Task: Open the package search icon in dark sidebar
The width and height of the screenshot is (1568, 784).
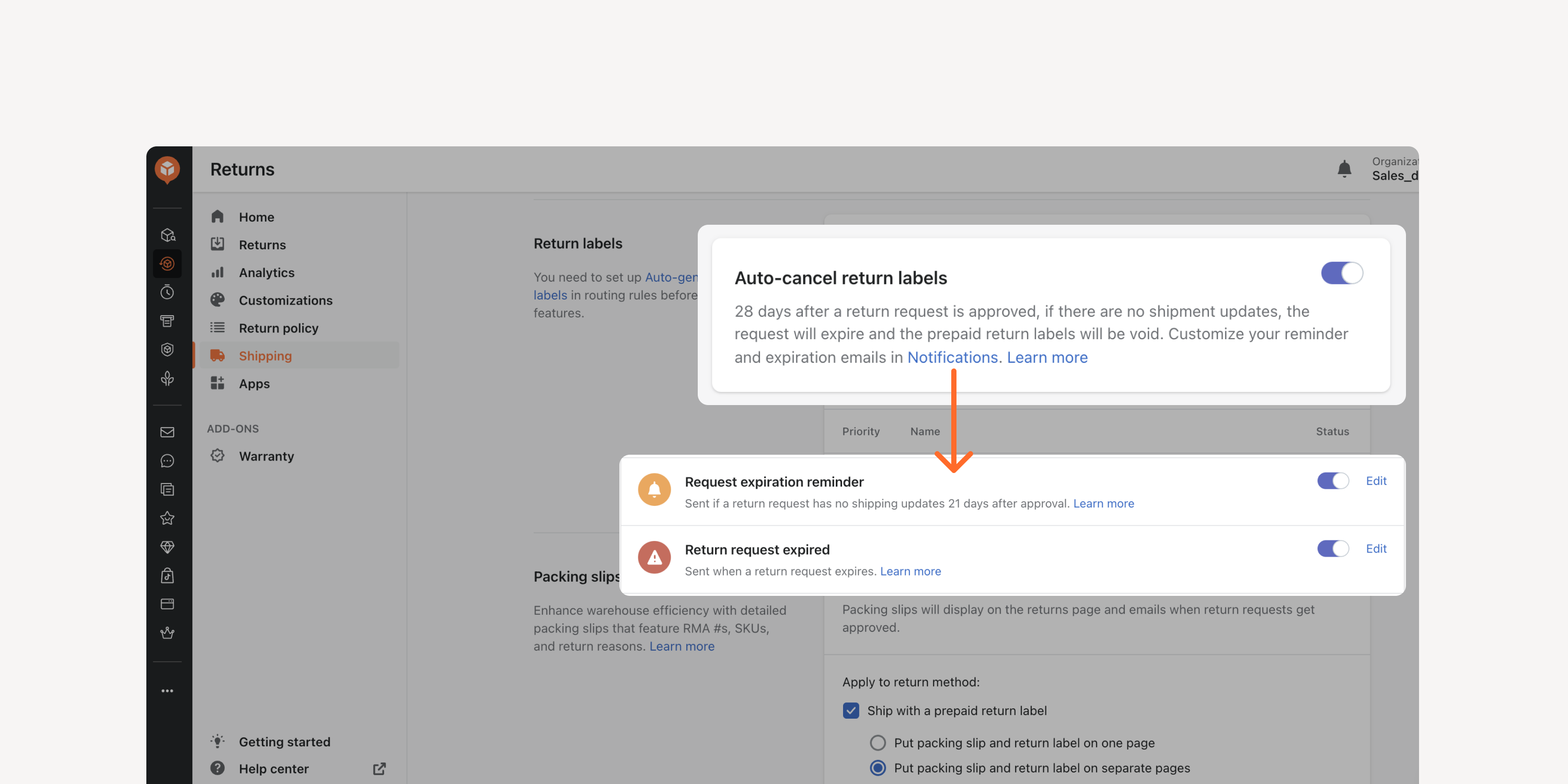Action: [x=167, y=235]
